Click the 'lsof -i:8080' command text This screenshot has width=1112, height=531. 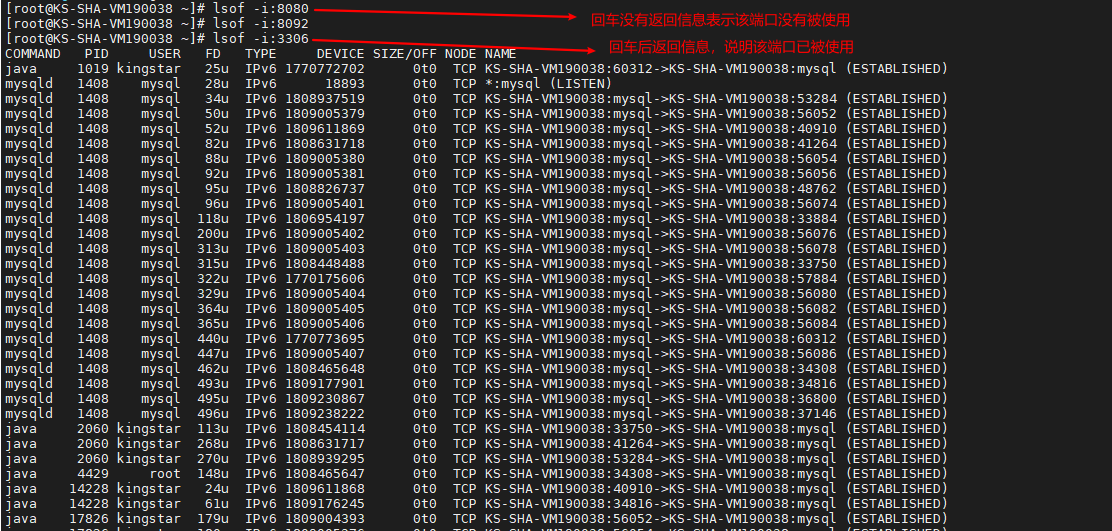click(258, 9)
